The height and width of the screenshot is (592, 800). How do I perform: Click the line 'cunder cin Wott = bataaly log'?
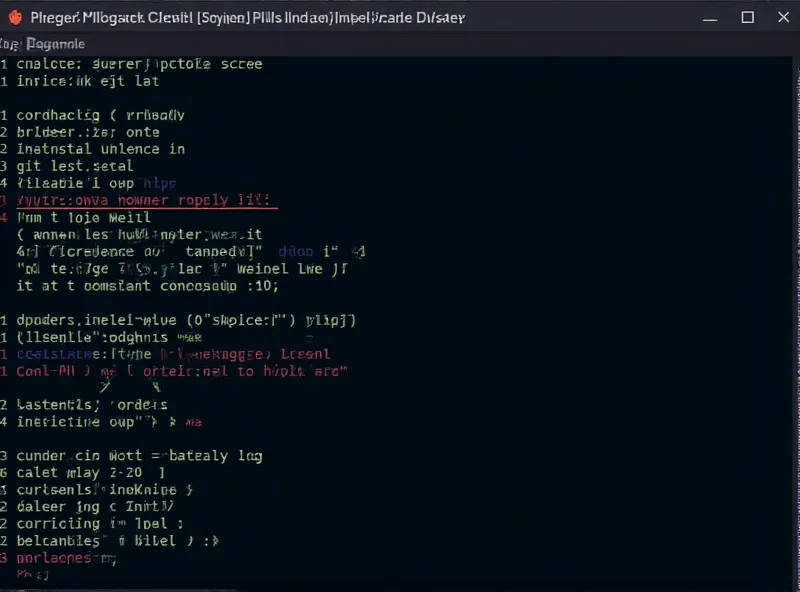pos(139,456)
